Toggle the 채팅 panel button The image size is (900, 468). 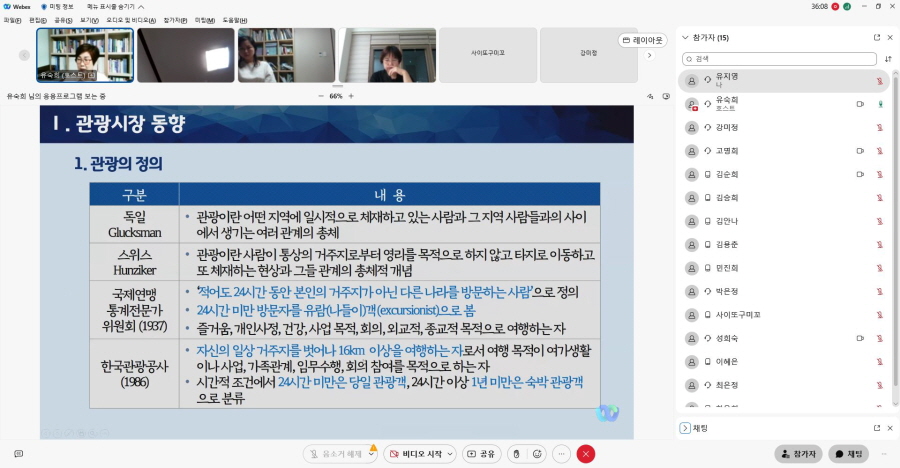(848, 454)
